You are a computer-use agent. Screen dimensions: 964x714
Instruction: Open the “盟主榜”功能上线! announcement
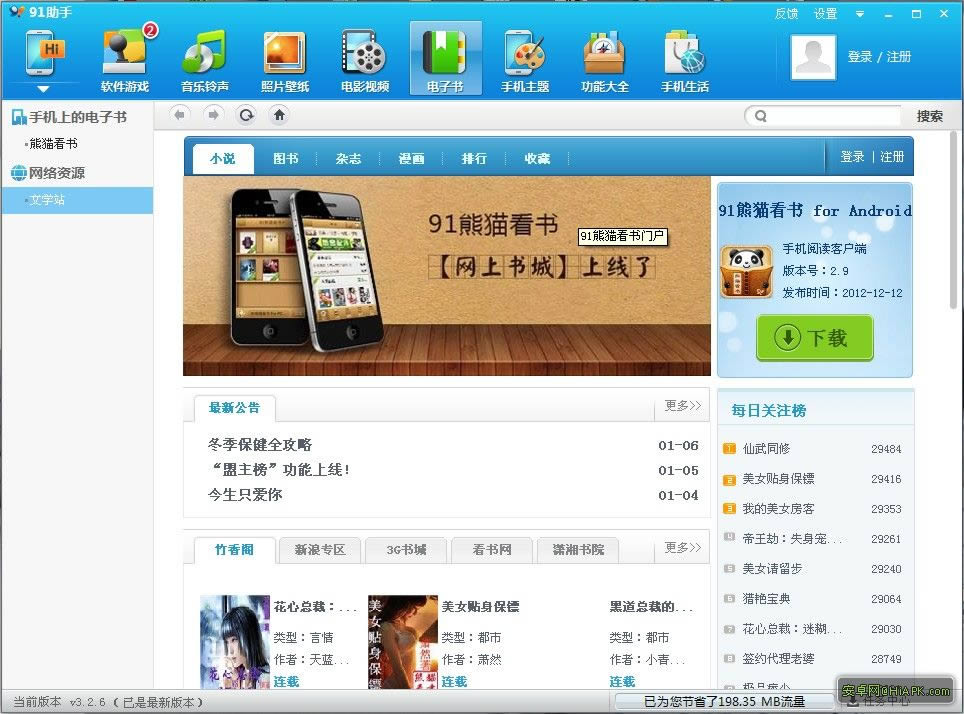pos(280,470)
